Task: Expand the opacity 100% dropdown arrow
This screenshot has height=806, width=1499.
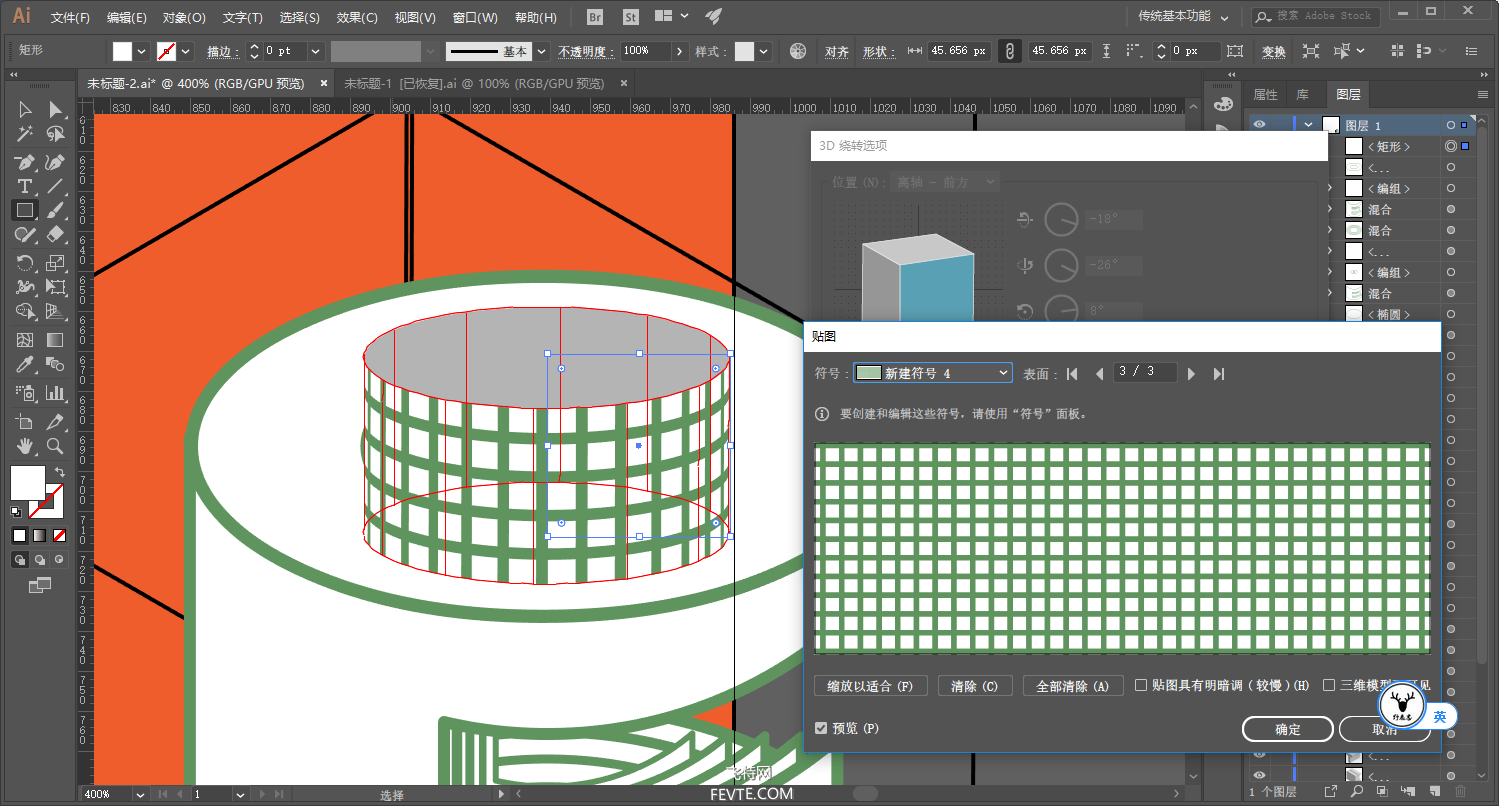Action: (680, 51)
